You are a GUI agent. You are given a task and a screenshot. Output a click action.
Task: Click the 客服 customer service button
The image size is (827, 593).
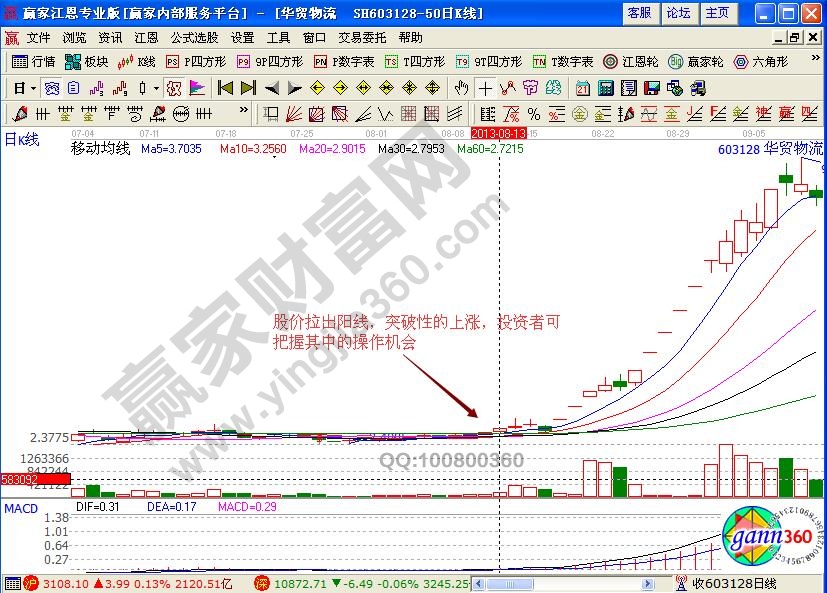pyautogui.click(x=639, y=13)
